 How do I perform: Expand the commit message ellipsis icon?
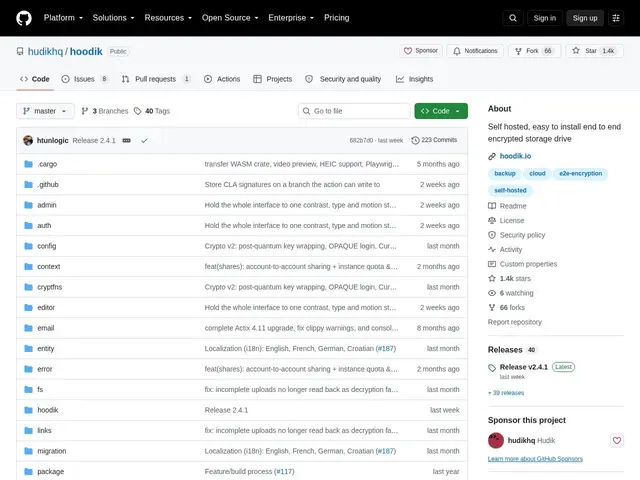pos(127,140)
